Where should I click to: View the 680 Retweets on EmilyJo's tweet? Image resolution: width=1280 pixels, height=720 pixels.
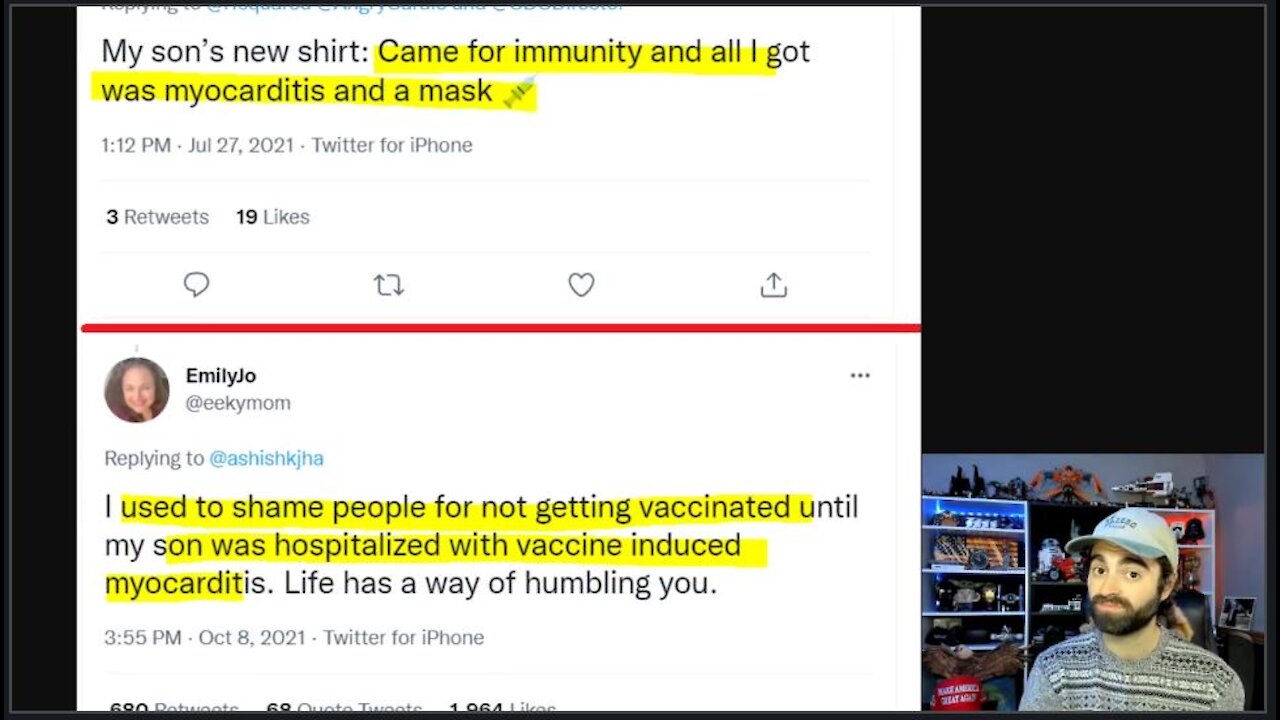click(173, 709)
